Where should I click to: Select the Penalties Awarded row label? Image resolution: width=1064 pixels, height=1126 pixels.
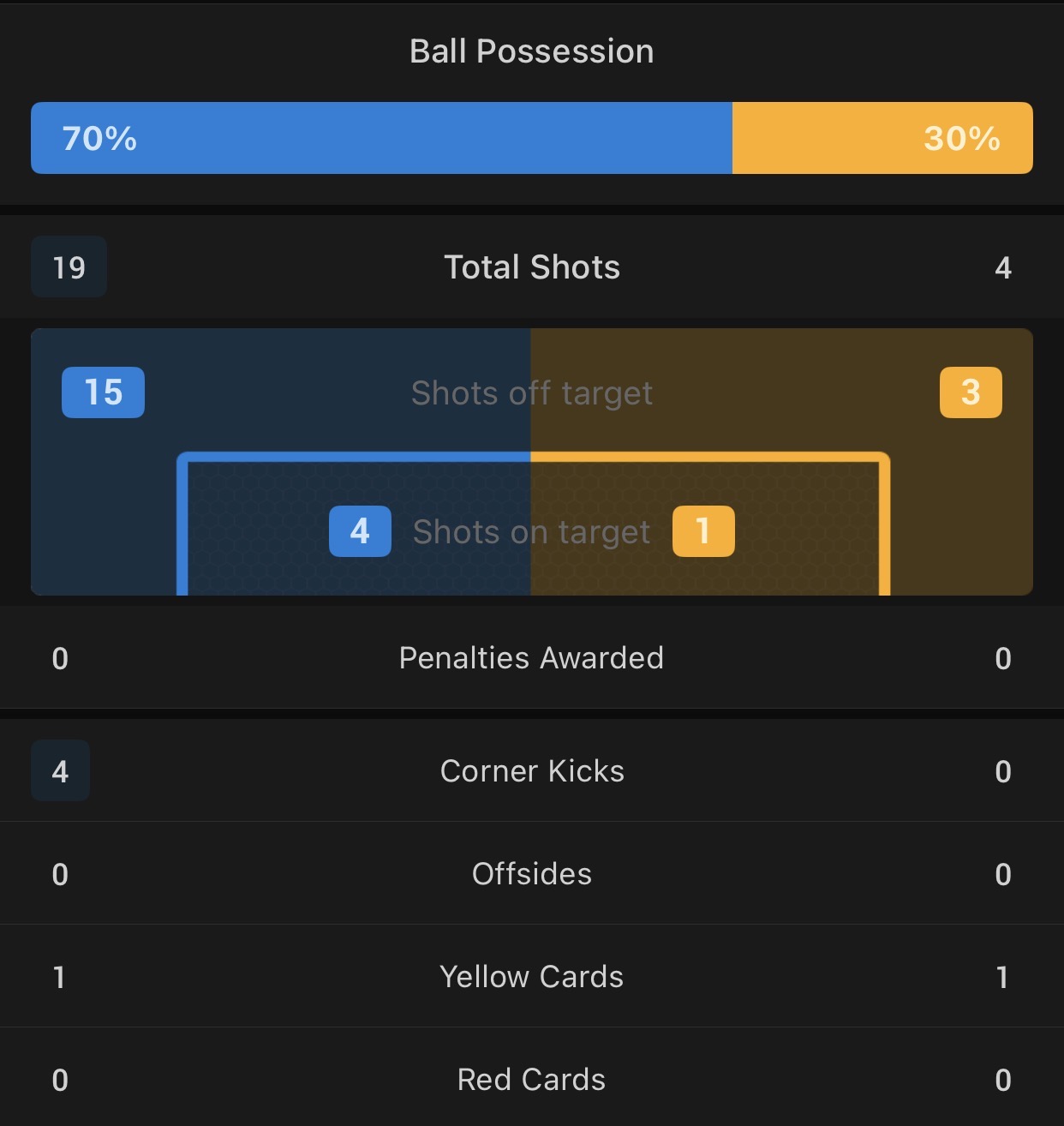[x=532, y=658]
